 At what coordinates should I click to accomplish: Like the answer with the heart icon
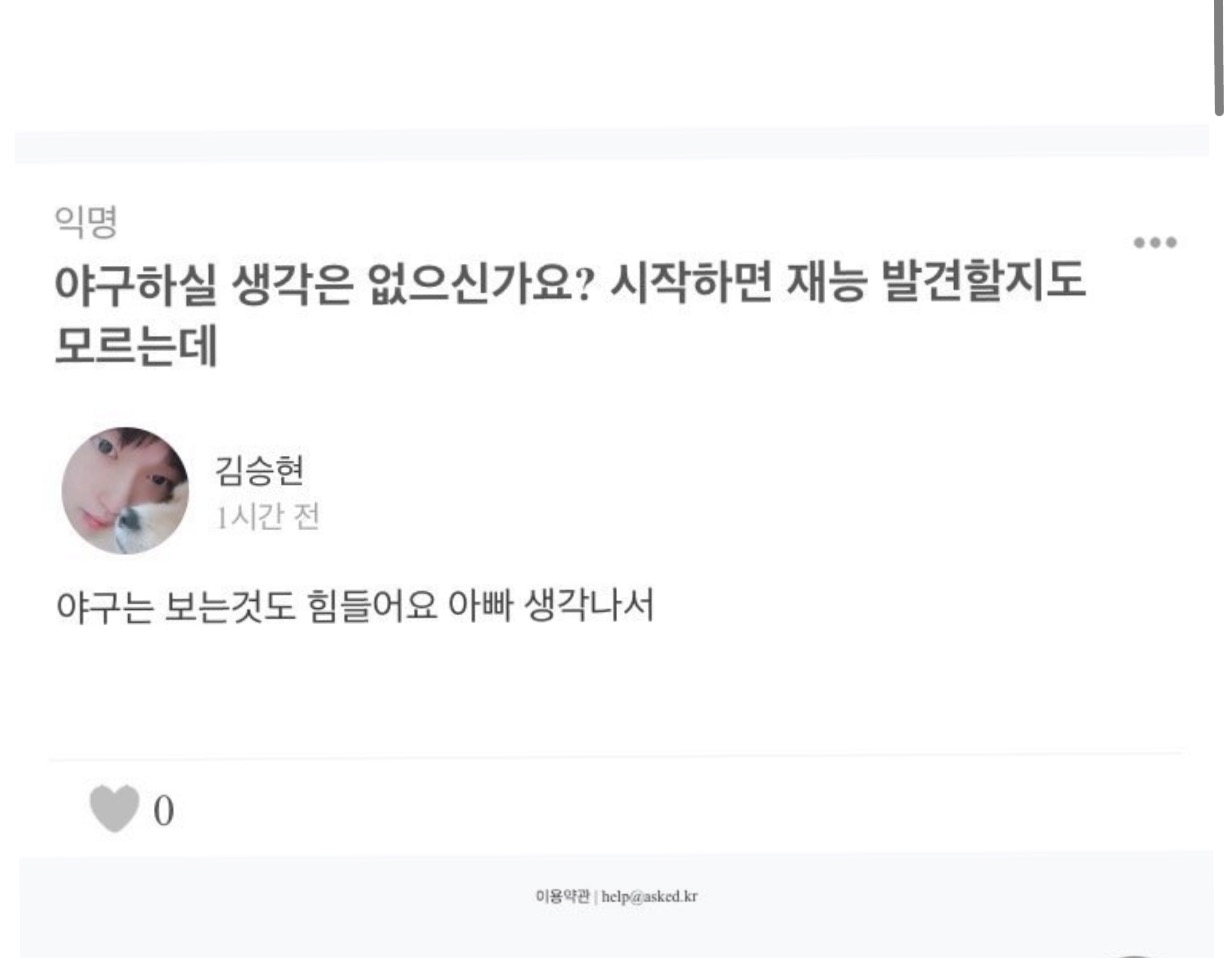(113, 809)
